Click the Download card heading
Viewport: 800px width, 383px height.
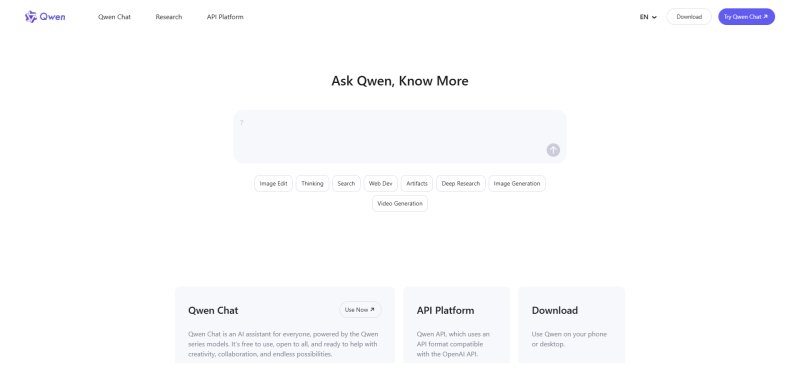(555, 311)
